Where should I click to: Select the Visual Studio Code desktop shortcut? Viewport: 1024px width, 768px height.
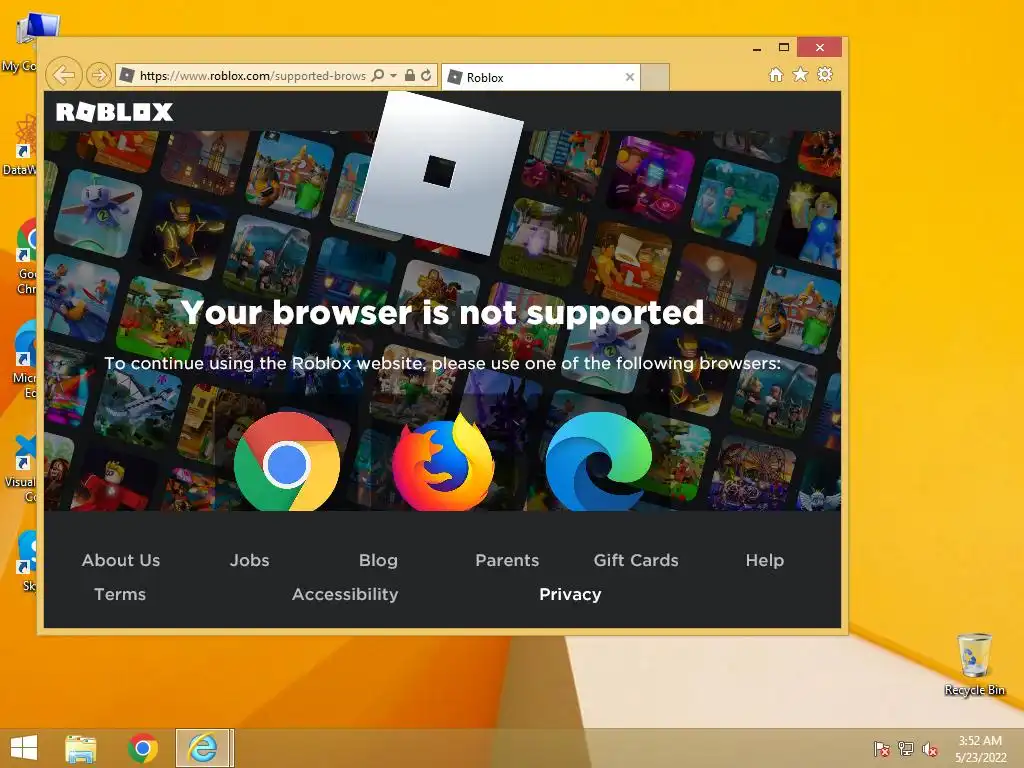pos(21,468)
